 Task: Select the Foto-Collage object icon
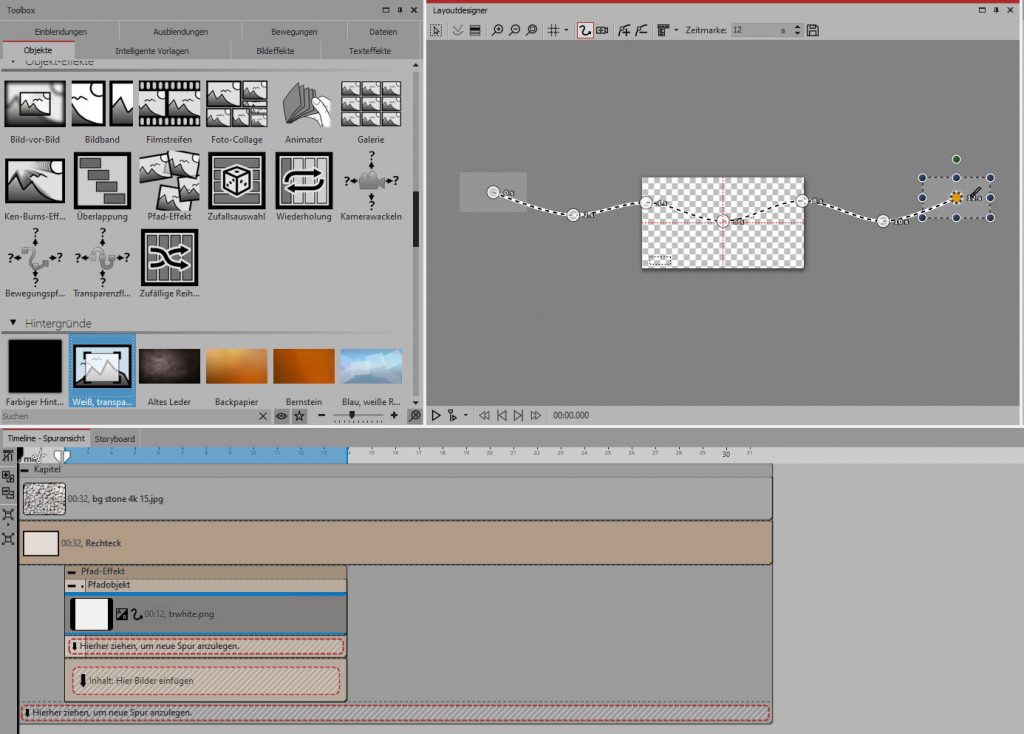tap(237, 104)
